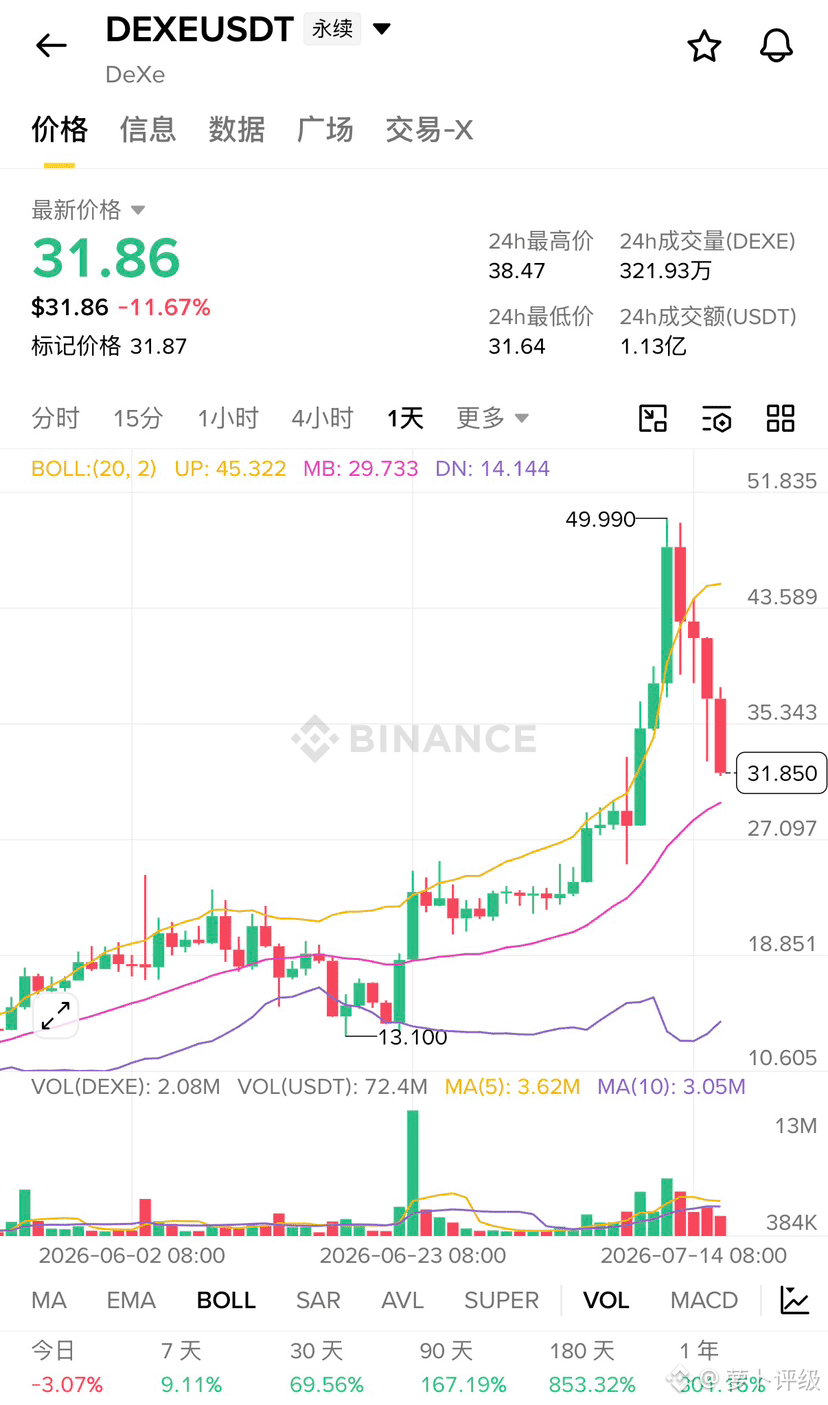The width and height of the screenshot is (828, 1405).
Task: Tap the 永续 contract type badge
Action: coord(333,29)
